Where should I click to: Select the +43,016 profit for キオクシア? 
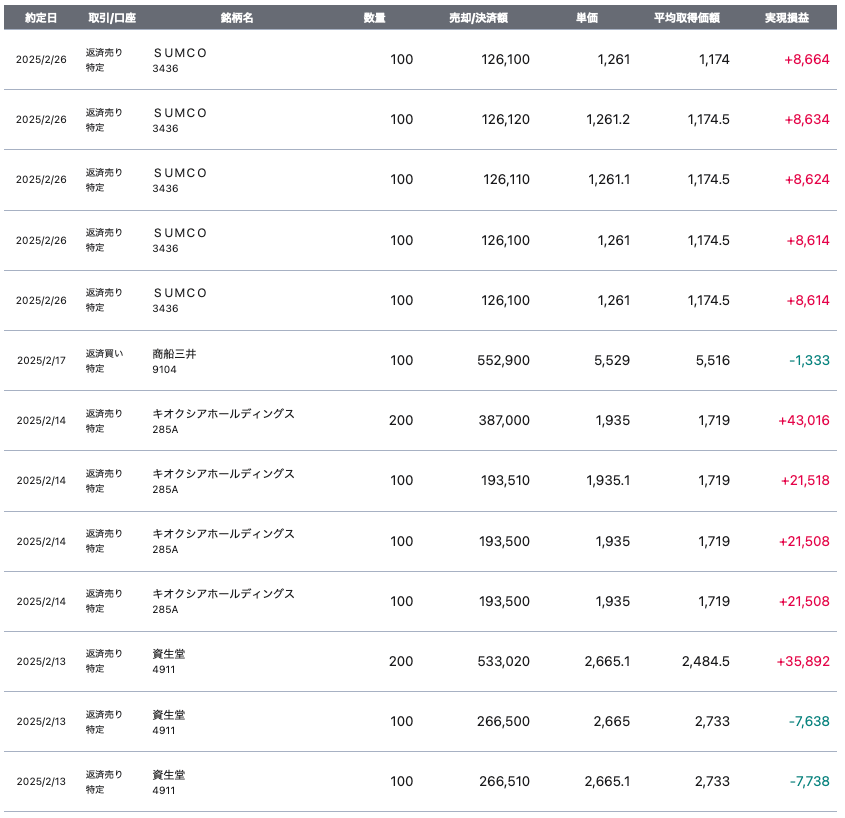coord(803,421)
